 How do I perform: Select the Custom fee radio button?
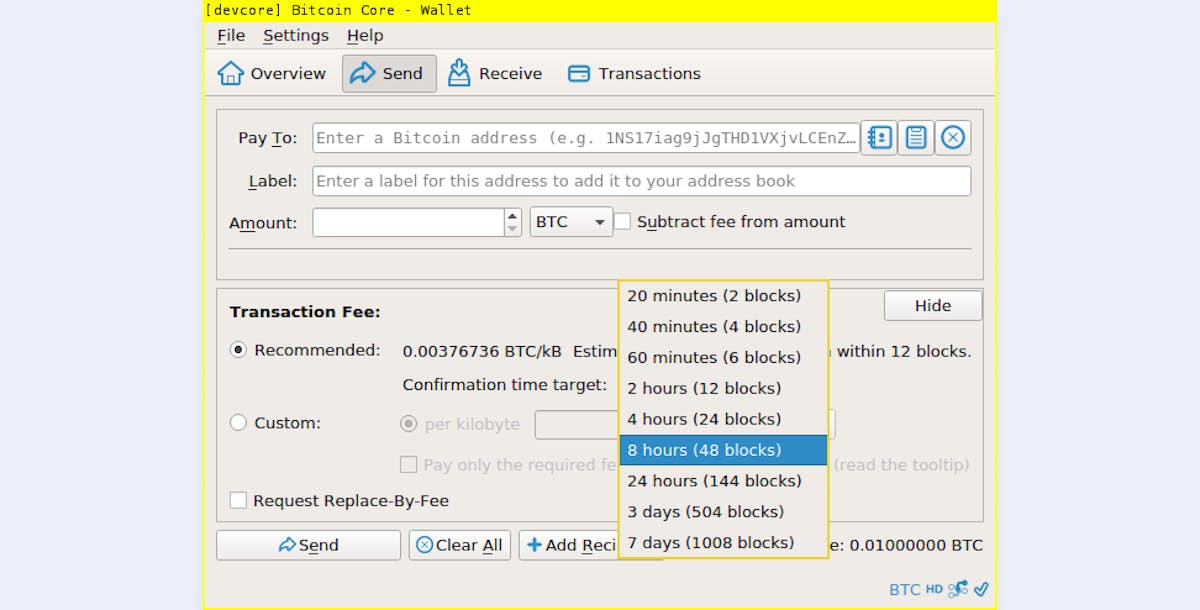coord(238,422)
